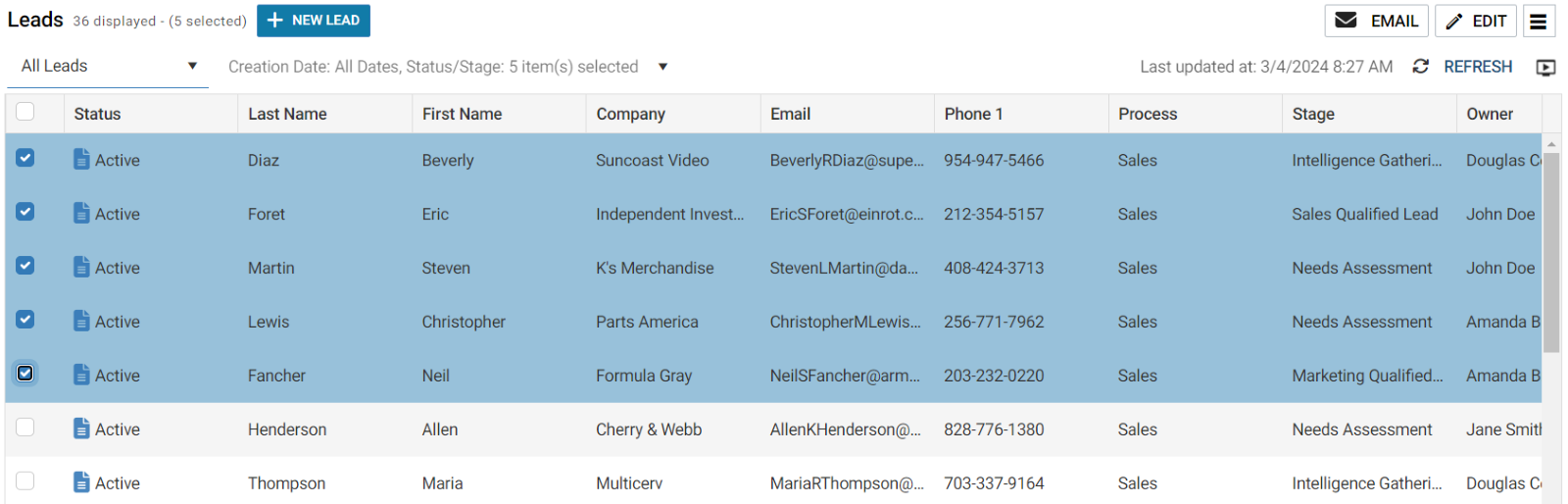The height and width of the screenshot is (504, 1568).
Task: Click the document icon in the Fancher row
Action: (x=82, y=375)
